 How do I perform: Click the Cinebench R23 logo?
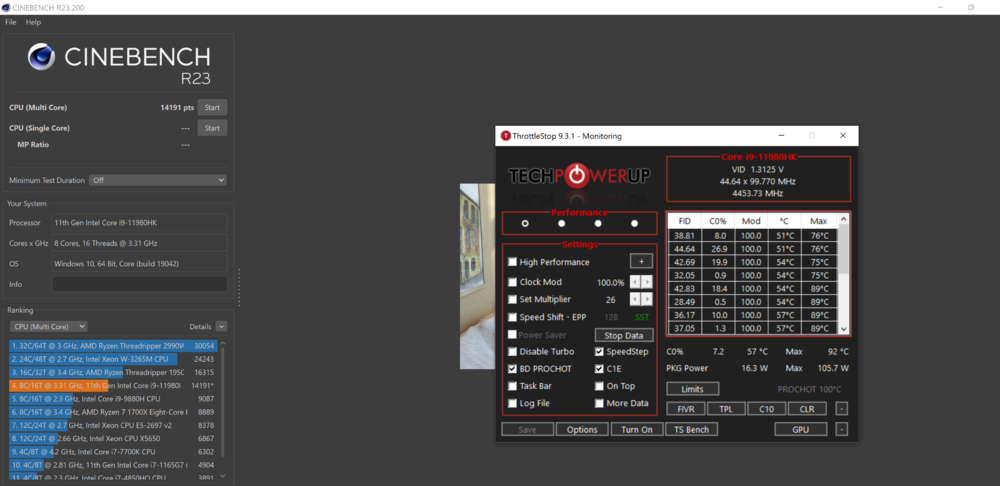(x=120, y=63)
